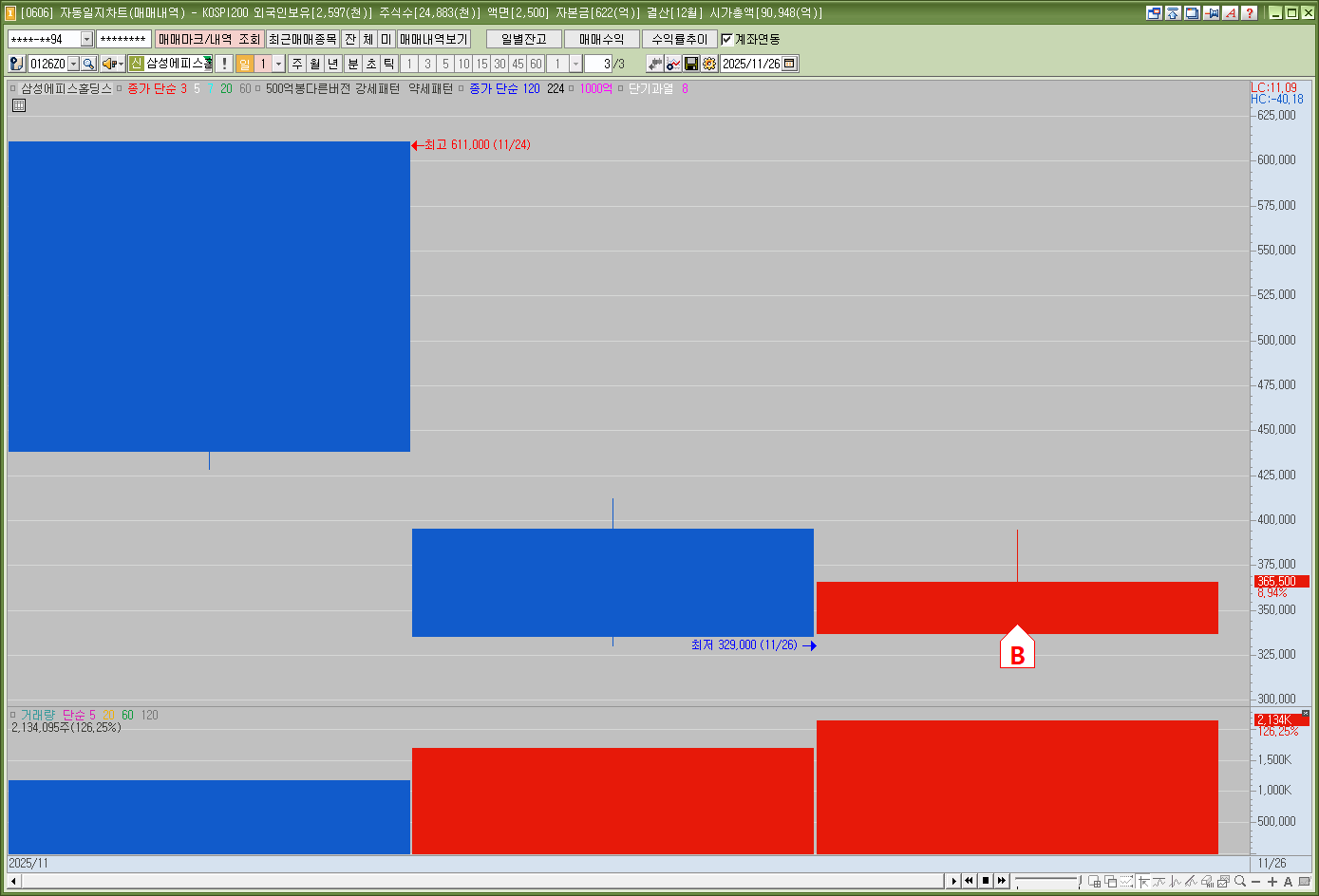Click the bar count field showing 3
Image resolution: width=1319 pixels, height=896 pixels.
click(x=598, y=64)
